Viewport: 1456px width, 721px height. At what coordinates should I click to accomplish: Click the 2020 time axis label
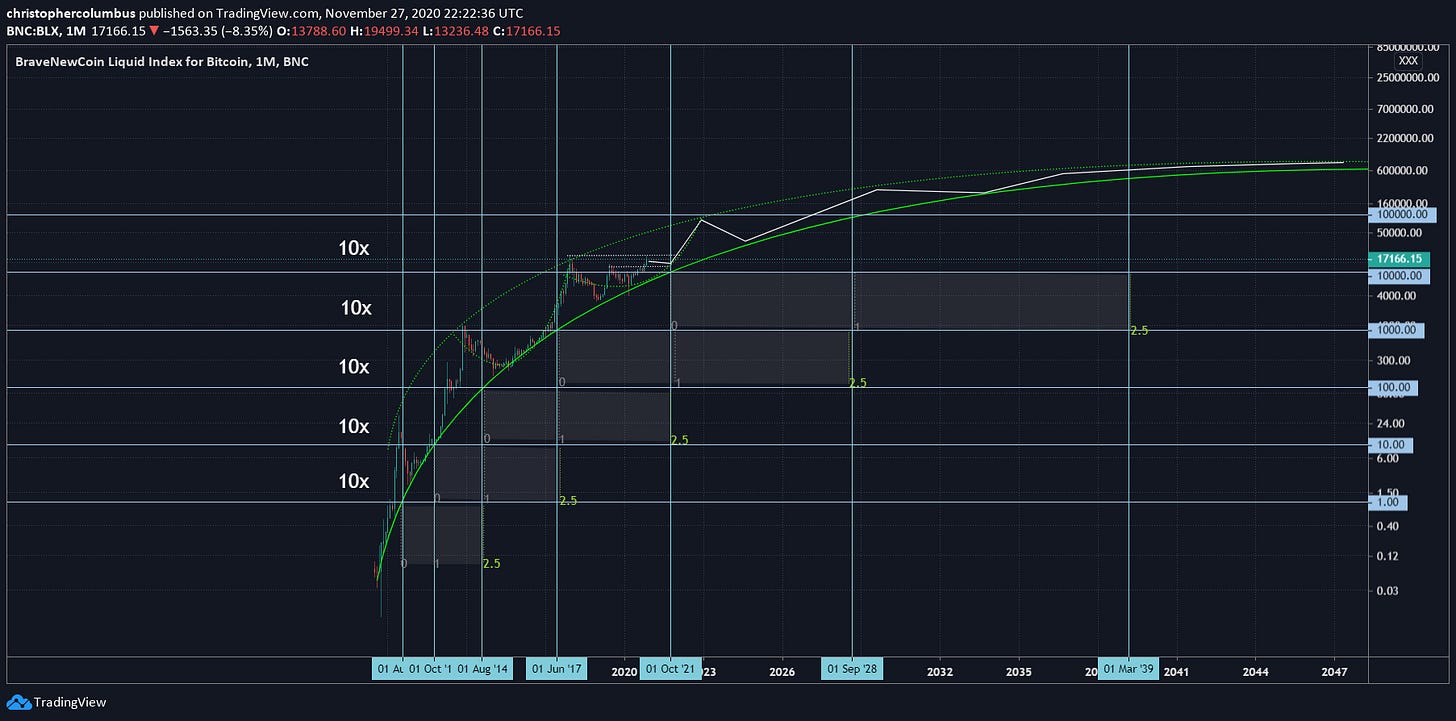[x=623, y=671]
